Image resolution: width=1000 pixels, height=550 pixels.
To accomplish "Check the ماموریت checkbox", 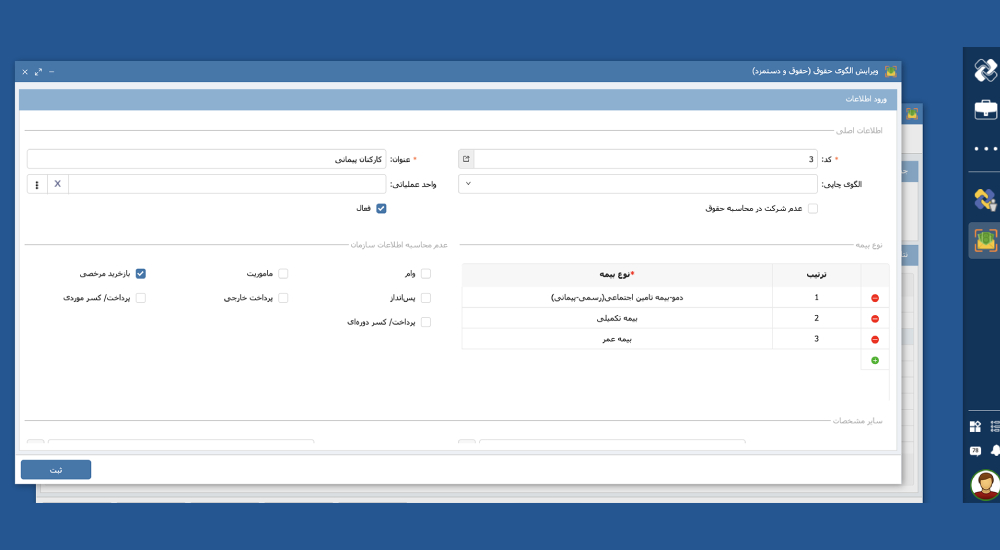I will point(283,273).
